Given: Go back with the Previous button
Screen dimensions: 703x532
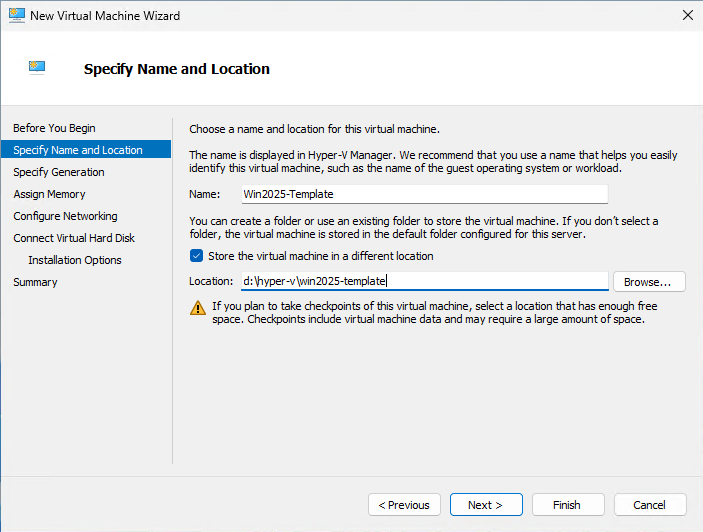Looking at the screenshot, I should pyautogui.click(x=404, y=505).
